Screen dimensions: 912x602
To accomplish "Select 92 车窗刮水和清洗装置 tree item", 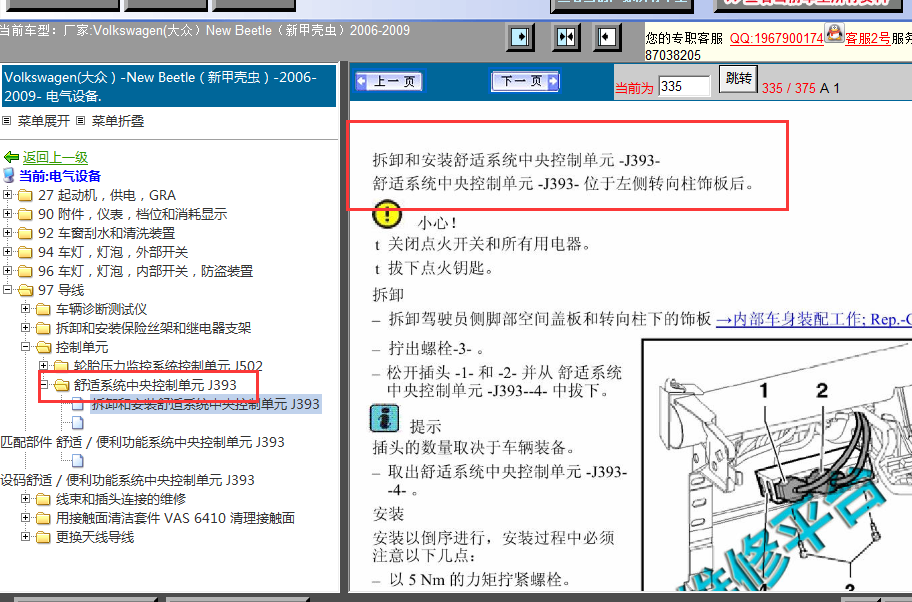I will click(x=106, y=233).
